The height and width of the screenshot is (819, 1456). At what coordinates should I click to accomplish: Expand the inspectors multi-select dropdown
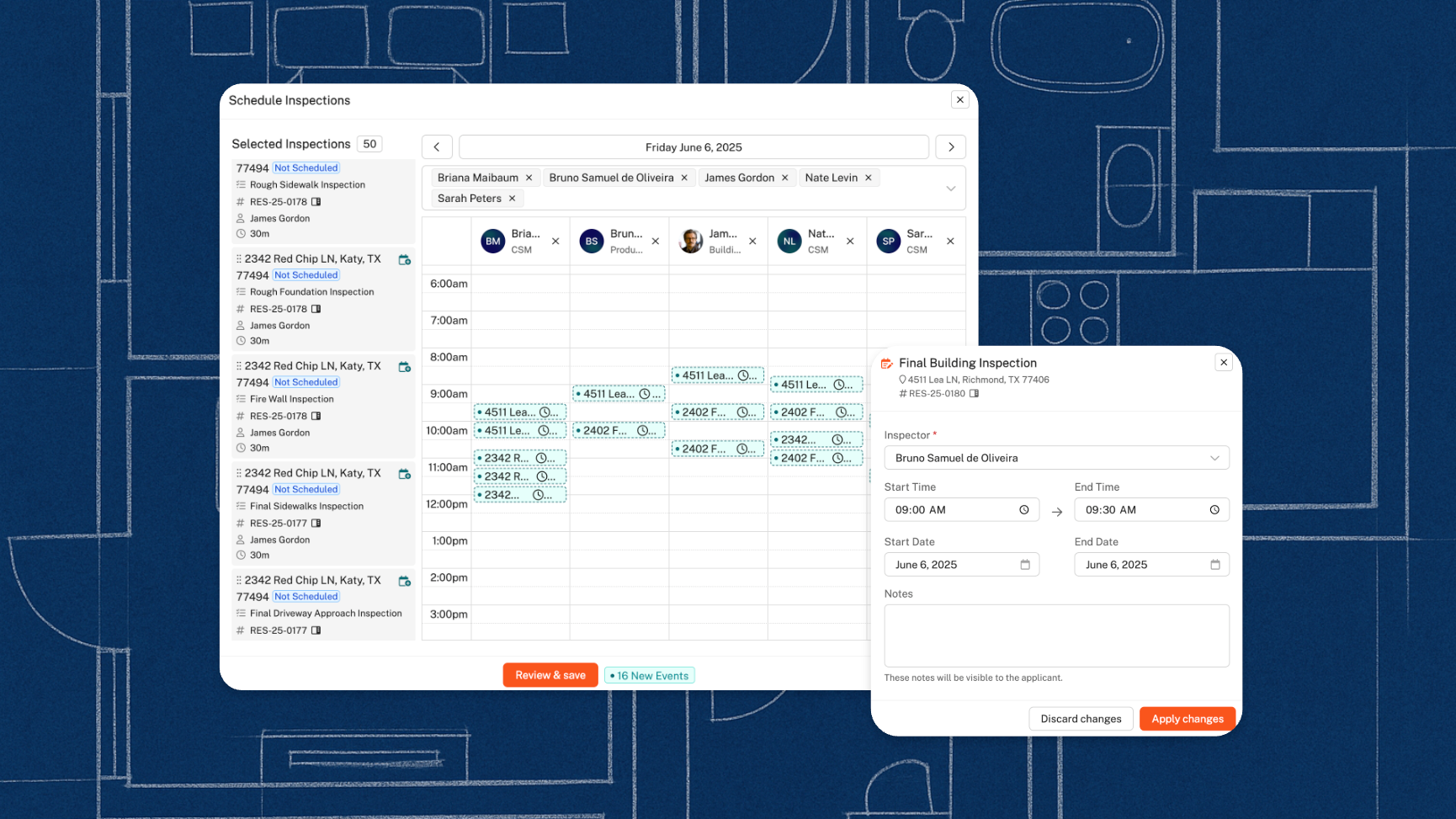point(950,189)
